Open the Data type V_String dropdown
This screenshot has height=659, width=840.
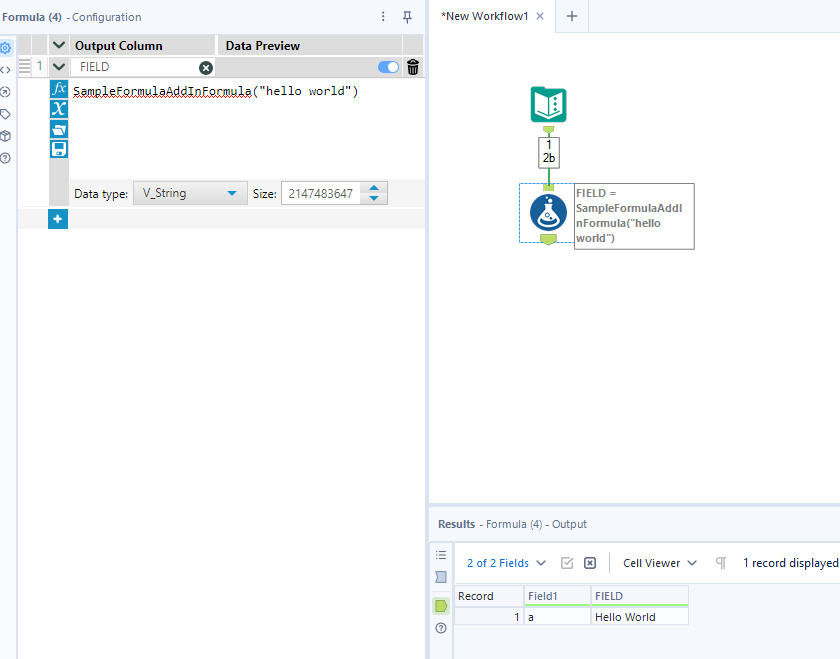(190, 193)
